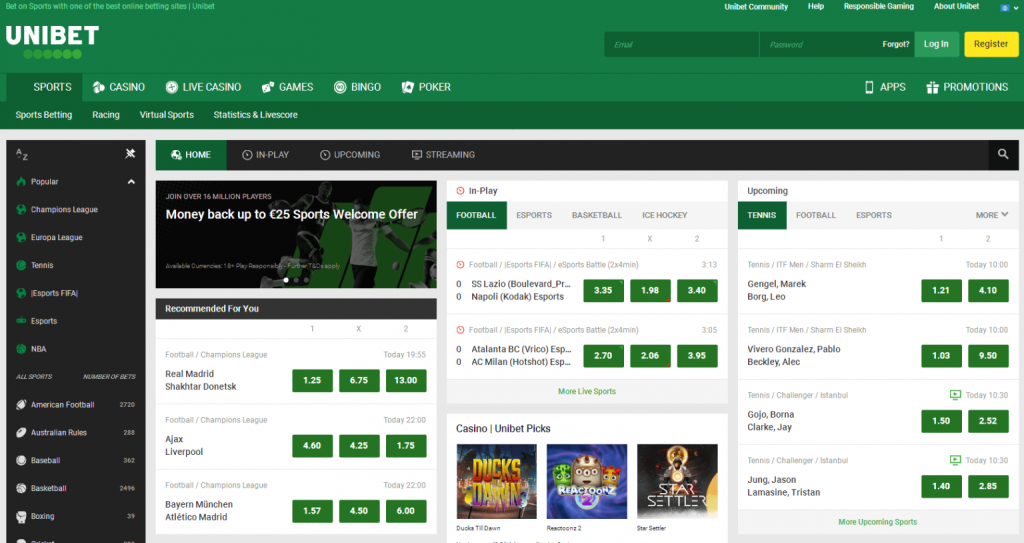Image resolution: width=1024 pixels, height=543 pixels.
Task: Click the Games dice icon
Action: (x=268, y=87)
